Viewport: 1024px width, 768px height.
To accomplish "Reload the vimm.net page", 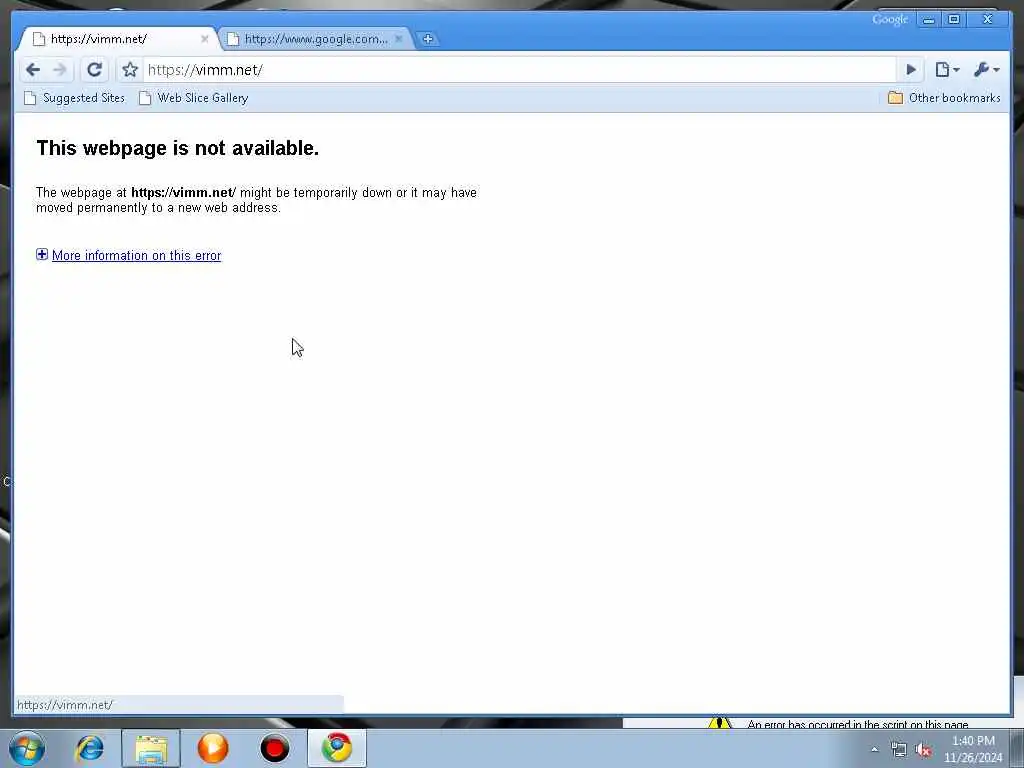I will point(95,70).
